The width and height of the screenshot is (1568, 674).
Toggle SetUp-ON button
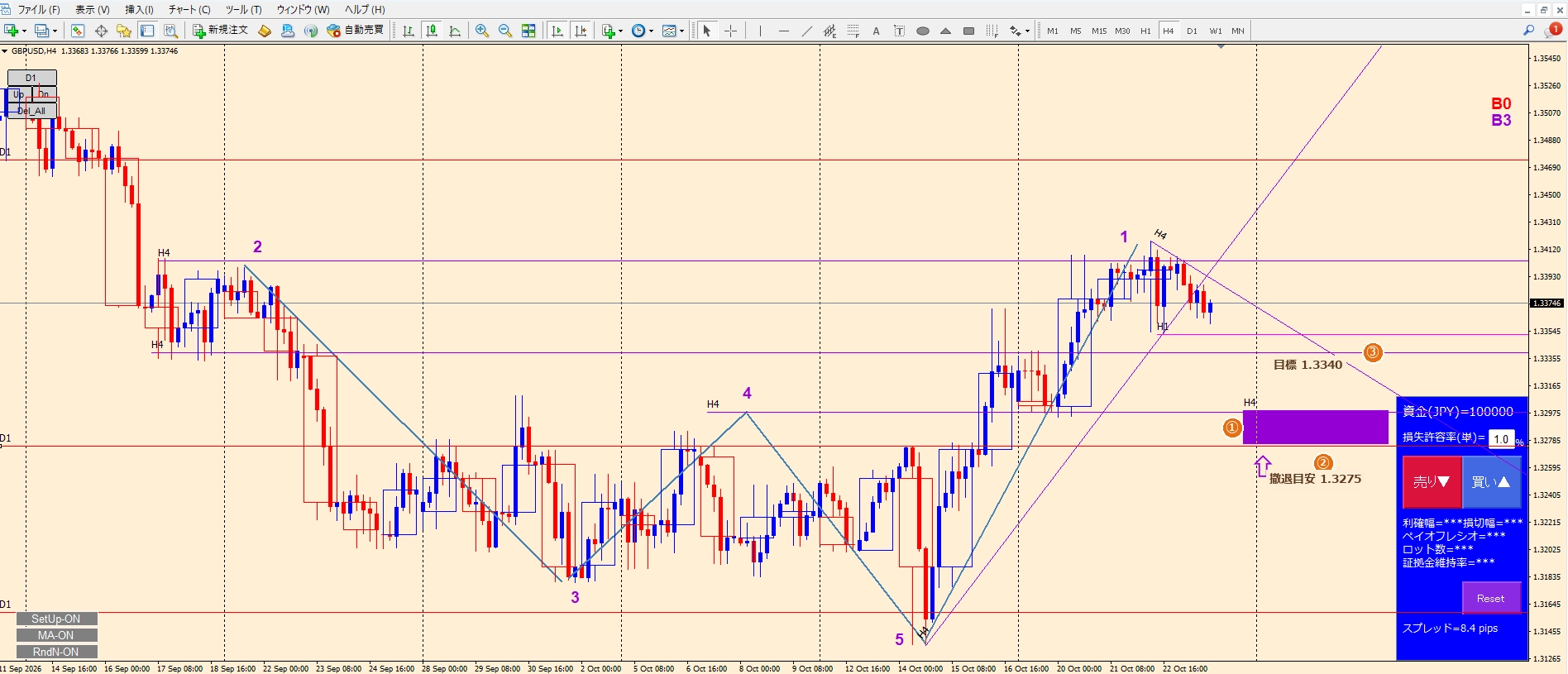[56, 619]
